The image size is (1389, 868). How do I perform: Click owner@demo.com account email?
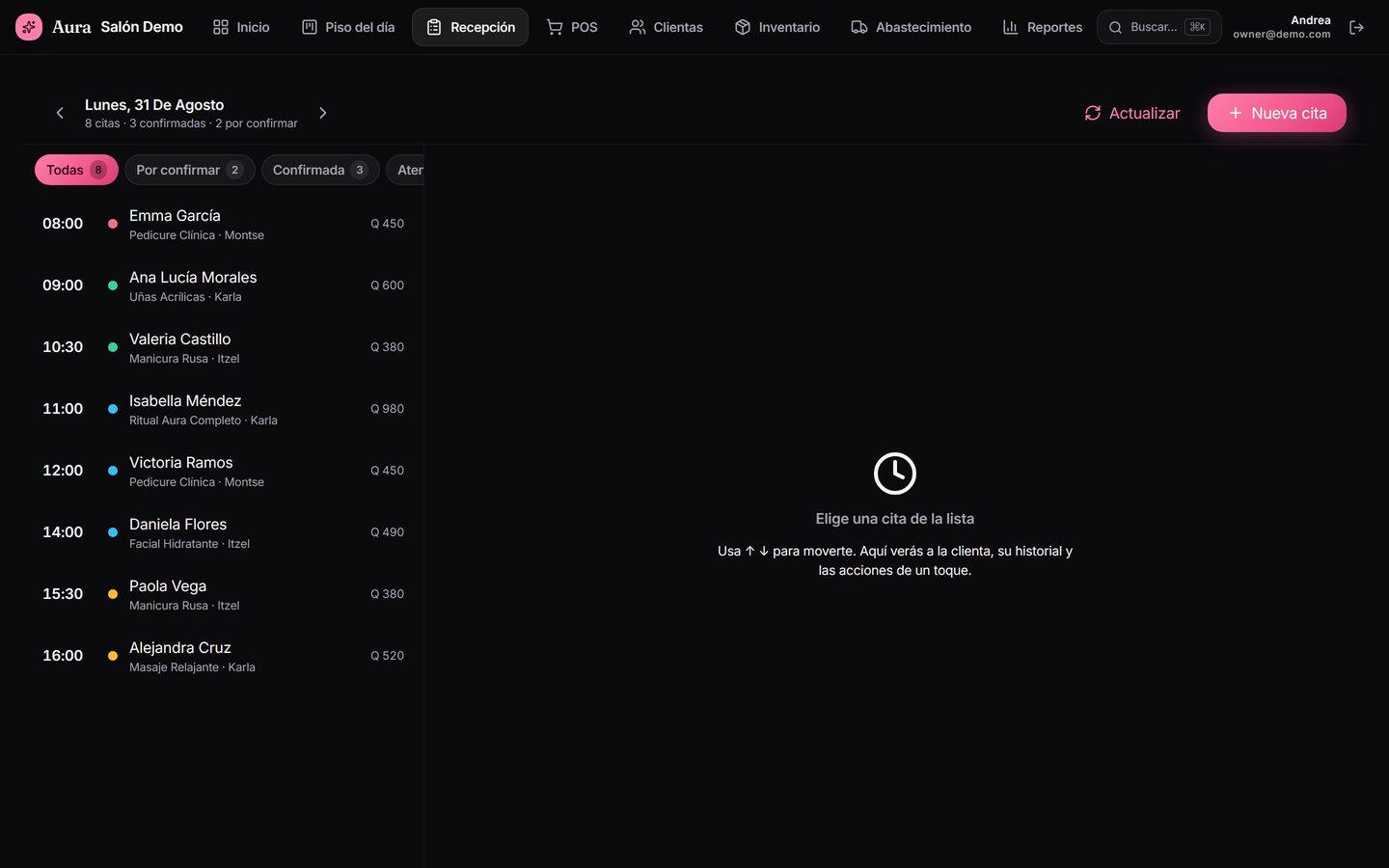click(x=1282, y=35)
